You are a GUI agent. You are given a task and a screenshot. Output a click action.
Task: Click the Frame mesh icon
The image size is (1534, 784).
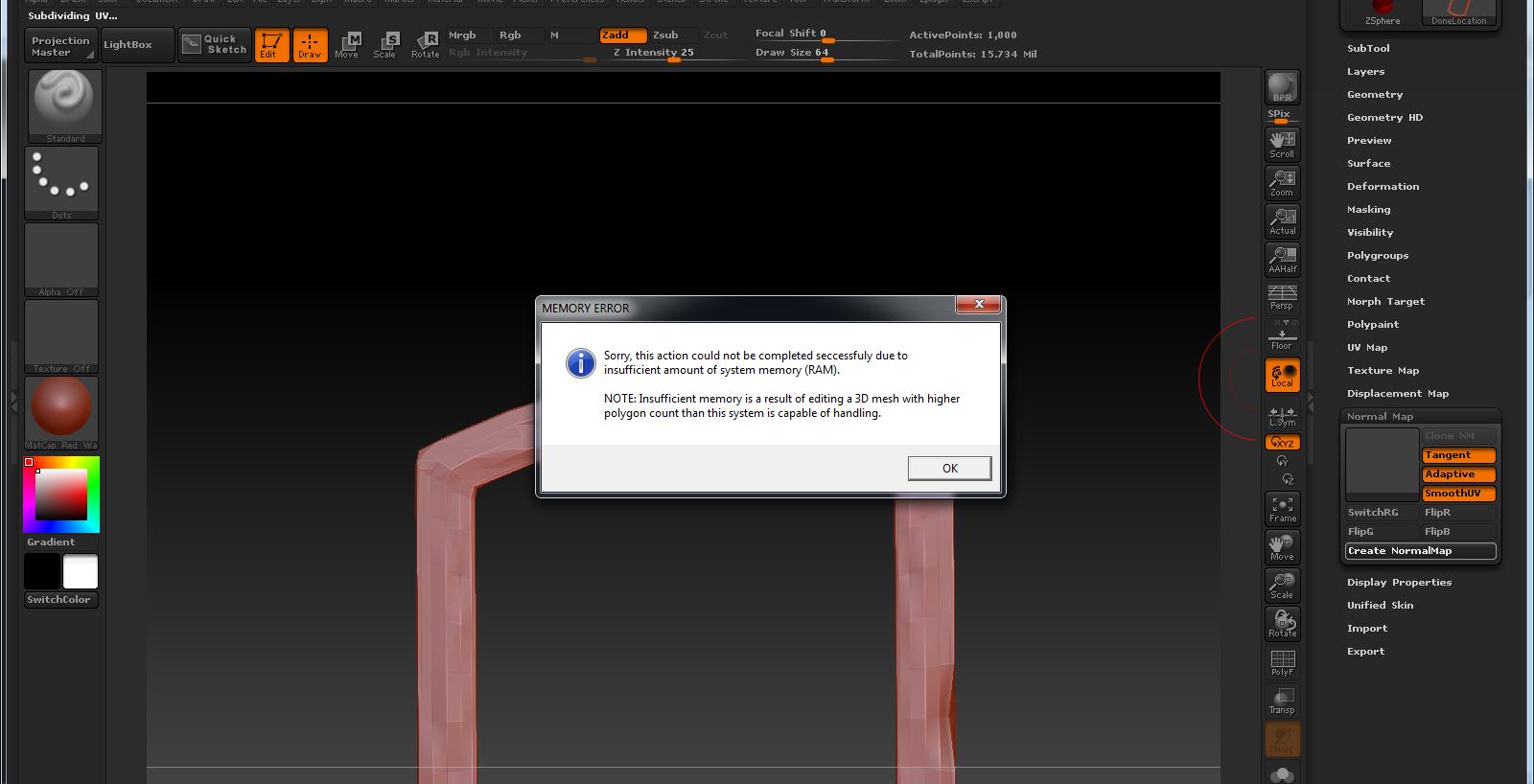tap(1283, 509)
